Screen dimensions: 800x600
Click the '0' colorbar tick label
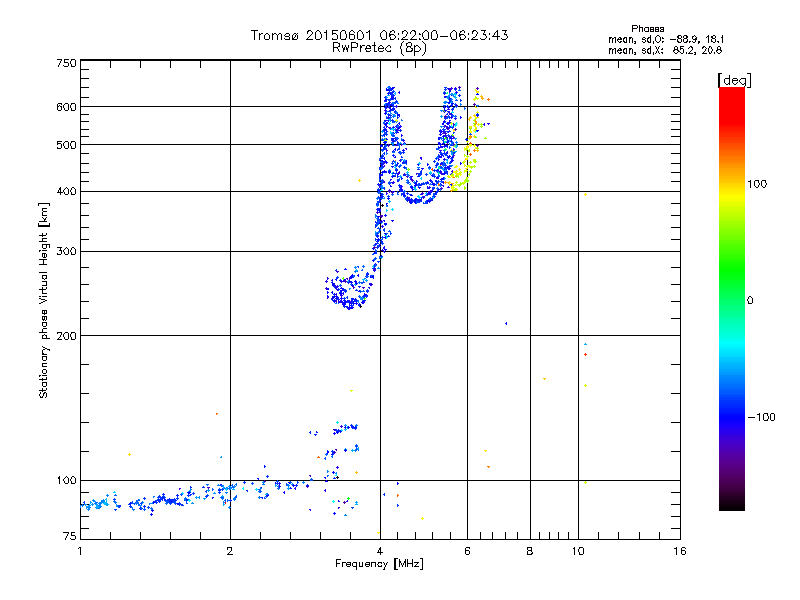750,301
